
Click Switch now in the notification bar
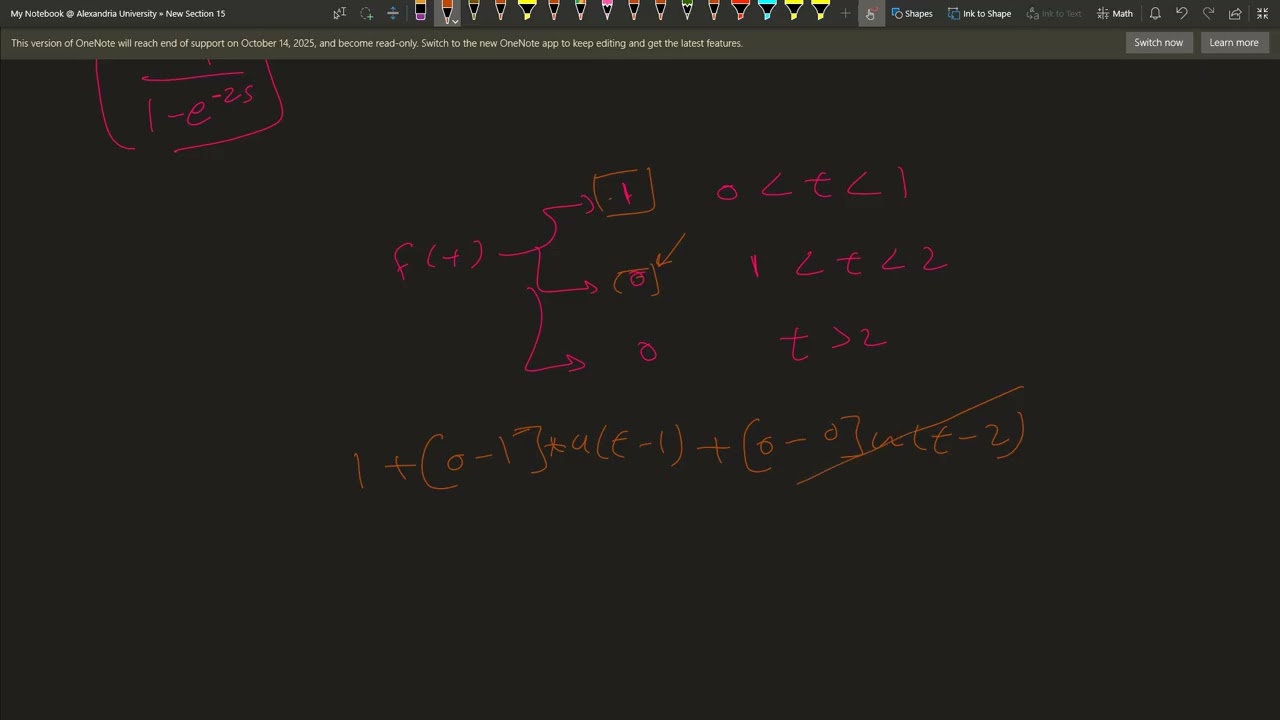coord(1158,43)
